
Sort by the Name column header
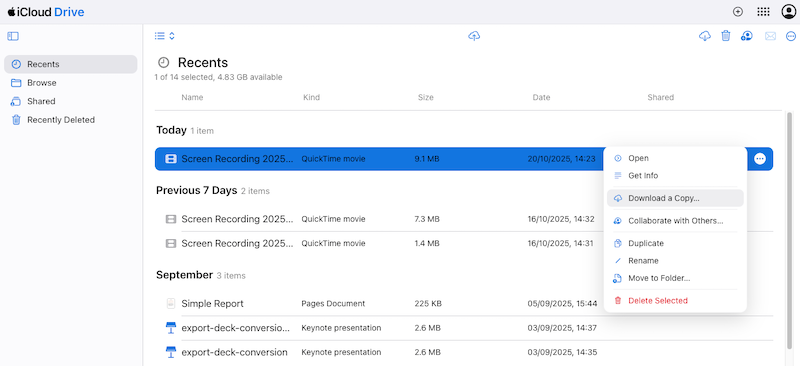(x=192, y=97)
